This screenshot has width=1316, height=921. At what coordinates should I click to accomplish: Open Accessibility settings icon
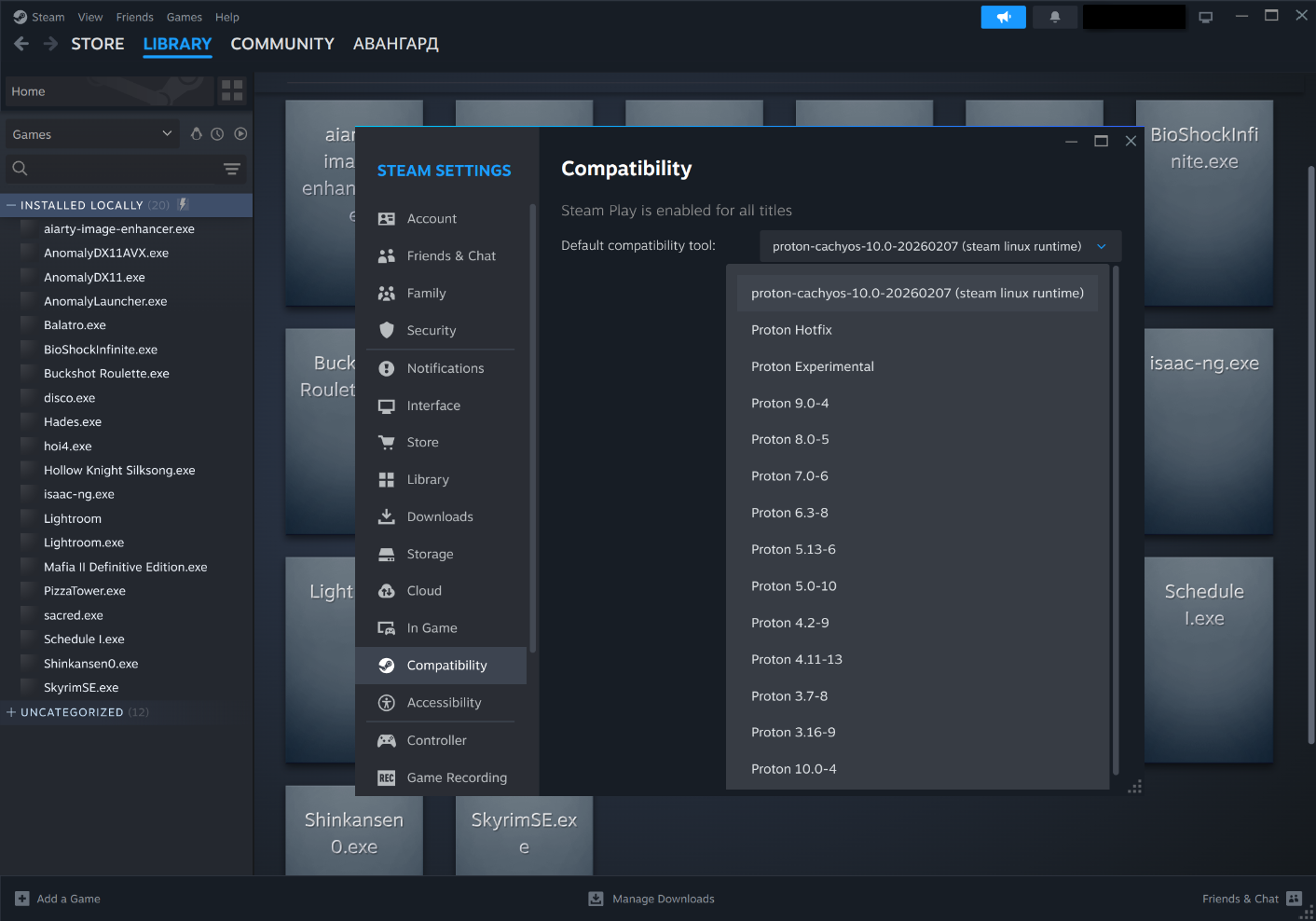coord(387,703)
